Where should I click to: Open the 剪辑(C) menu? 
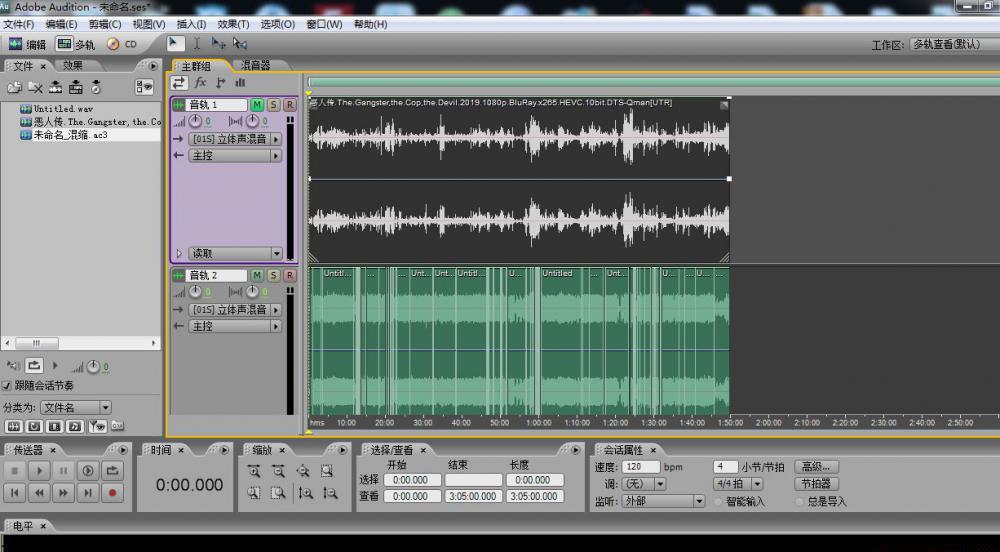pyautogui.click(x=105, y=24)
